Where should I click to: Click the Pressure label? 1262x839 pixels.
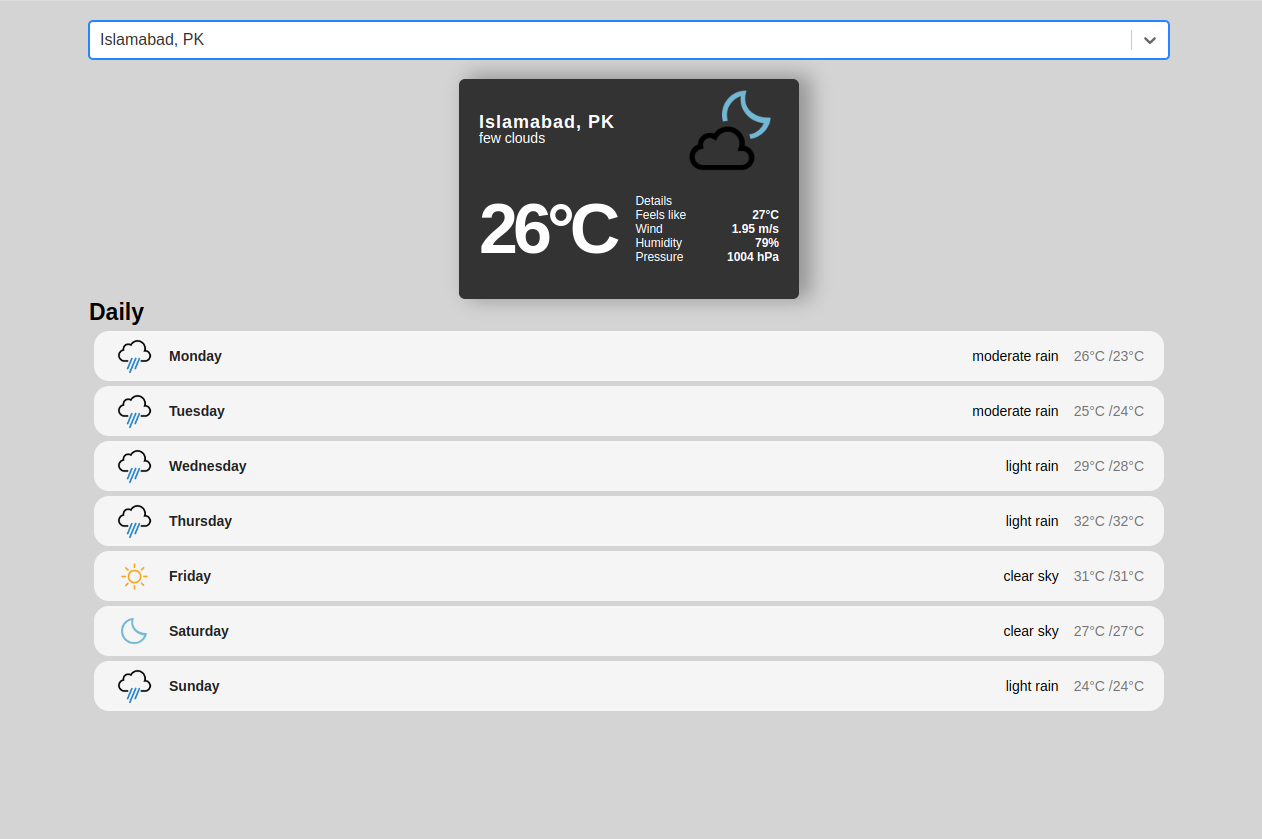[660, 257]
